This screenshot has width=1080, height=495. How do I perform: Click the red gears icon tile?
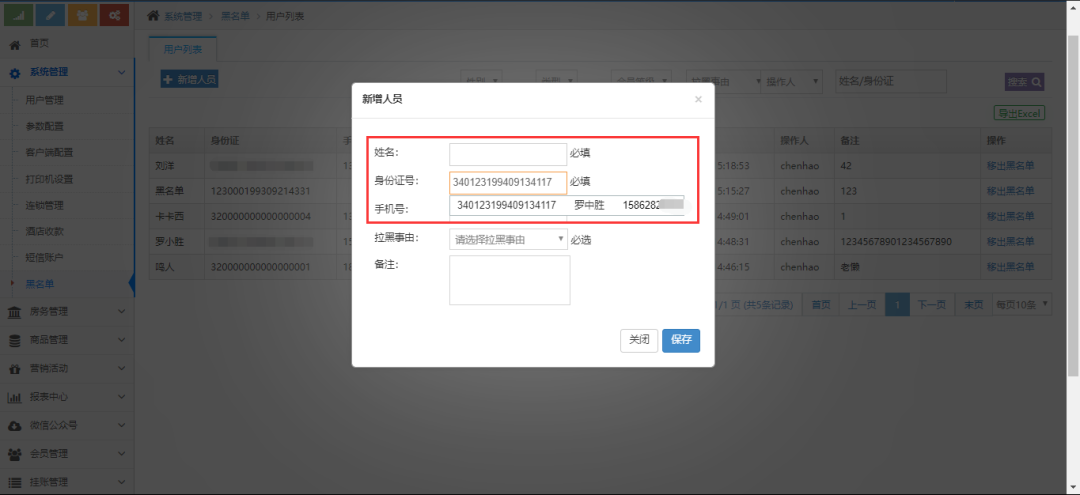pyautogui.click(x=114, y=15)
